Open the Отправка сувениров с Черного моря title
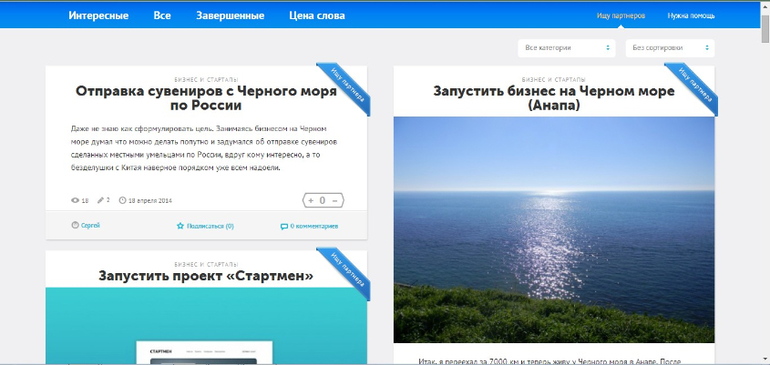Image resolution: width=770 pixels, height=365 pixels. 206,98
